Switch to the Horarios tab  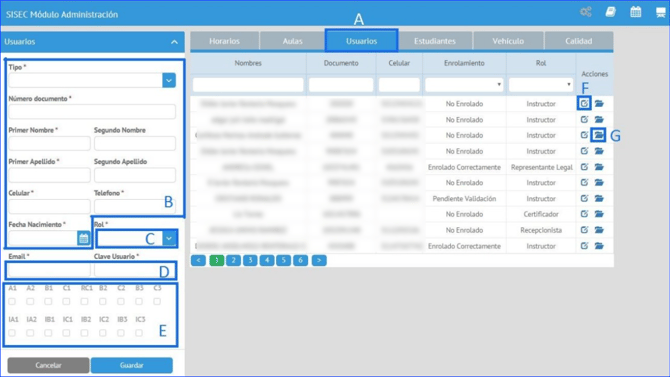tap(224, 41)
